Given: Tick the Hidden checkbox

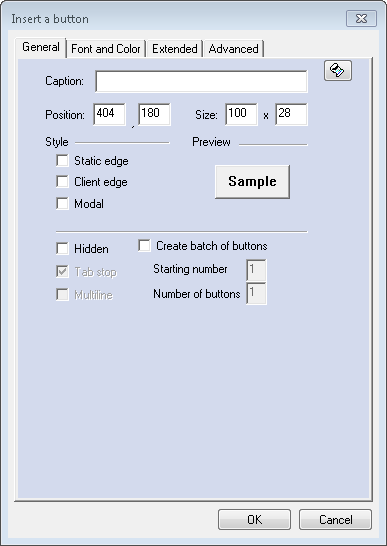Looking at the screenshot, I should pyautogui.click(x=62, y=249).
